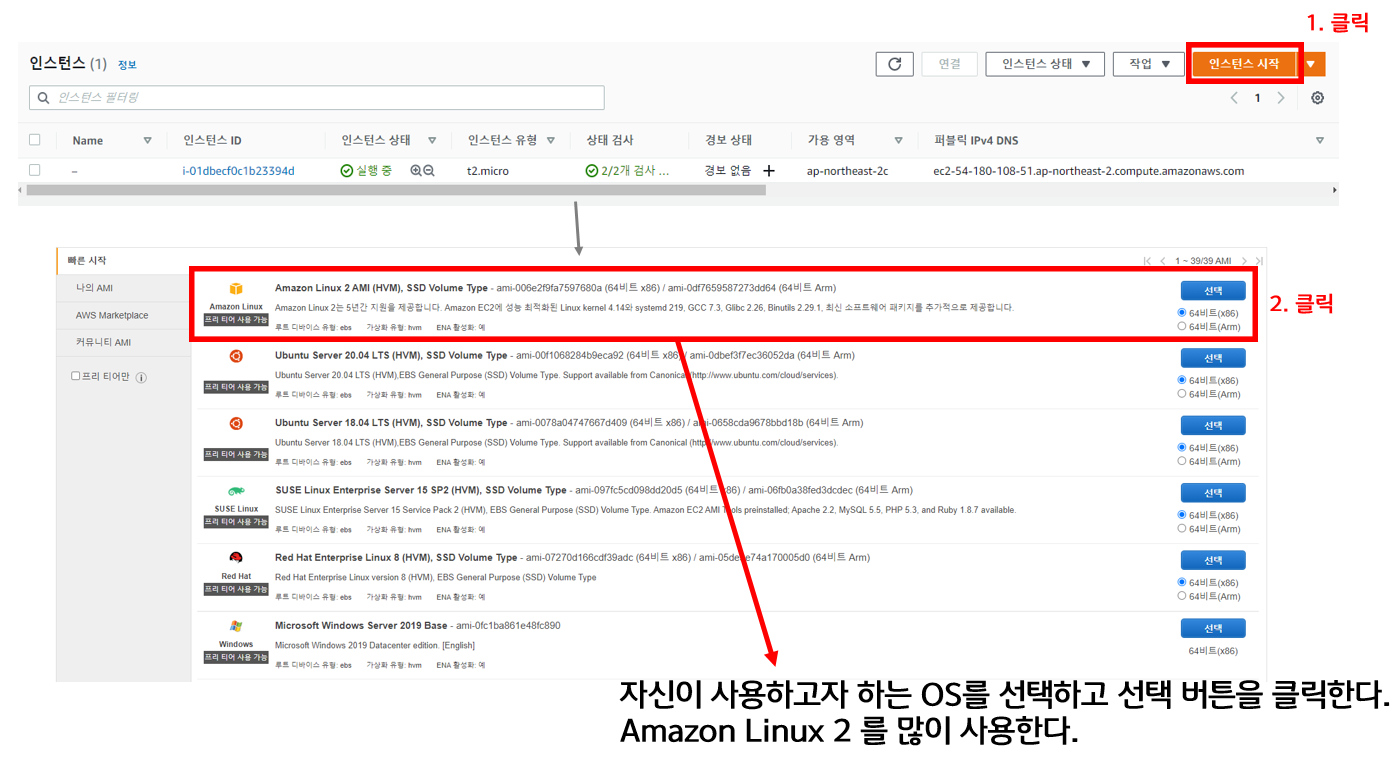The height and width of the screenshot is (760, 1394).
Task: Go to next page arrow in instances pager
Action: tap(1281, 98)
